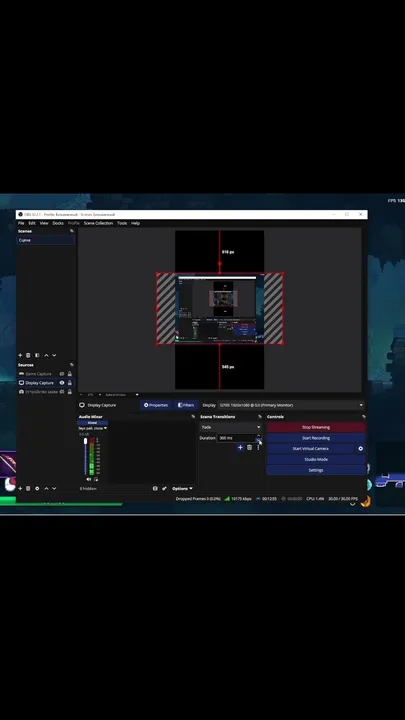
Task: Move source down in Sources toolbar
Action: tap(54, 489)
